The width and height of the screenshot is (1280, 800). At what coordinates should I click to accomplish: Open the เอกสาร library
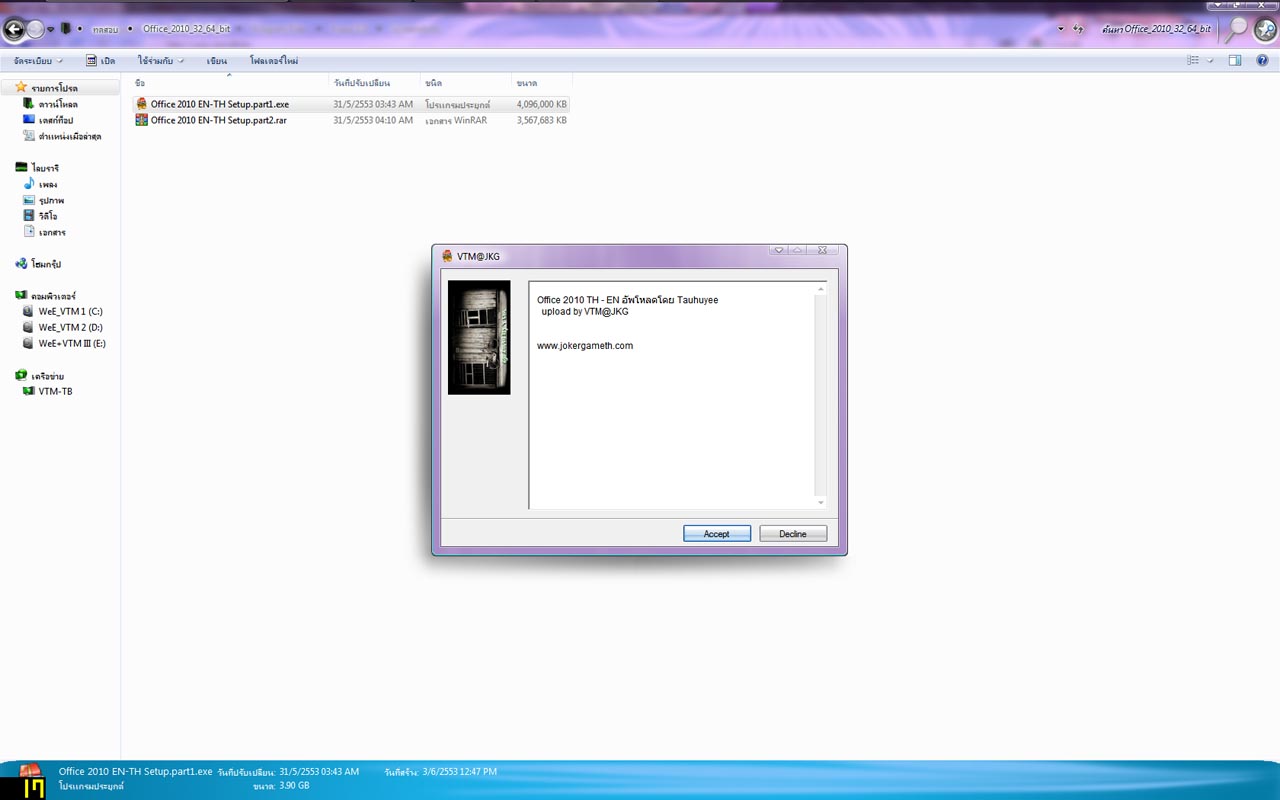click(x=52, y=232)
